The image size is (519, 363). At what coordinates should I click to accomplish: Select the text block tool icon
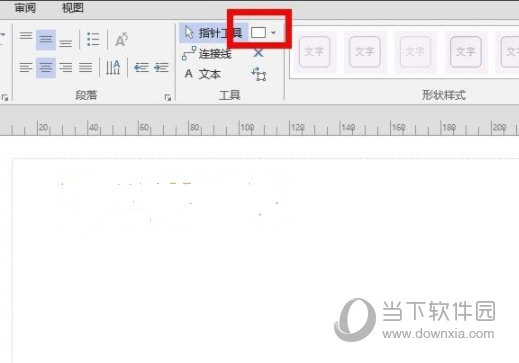pyautogui.click(x=259, y=74)
